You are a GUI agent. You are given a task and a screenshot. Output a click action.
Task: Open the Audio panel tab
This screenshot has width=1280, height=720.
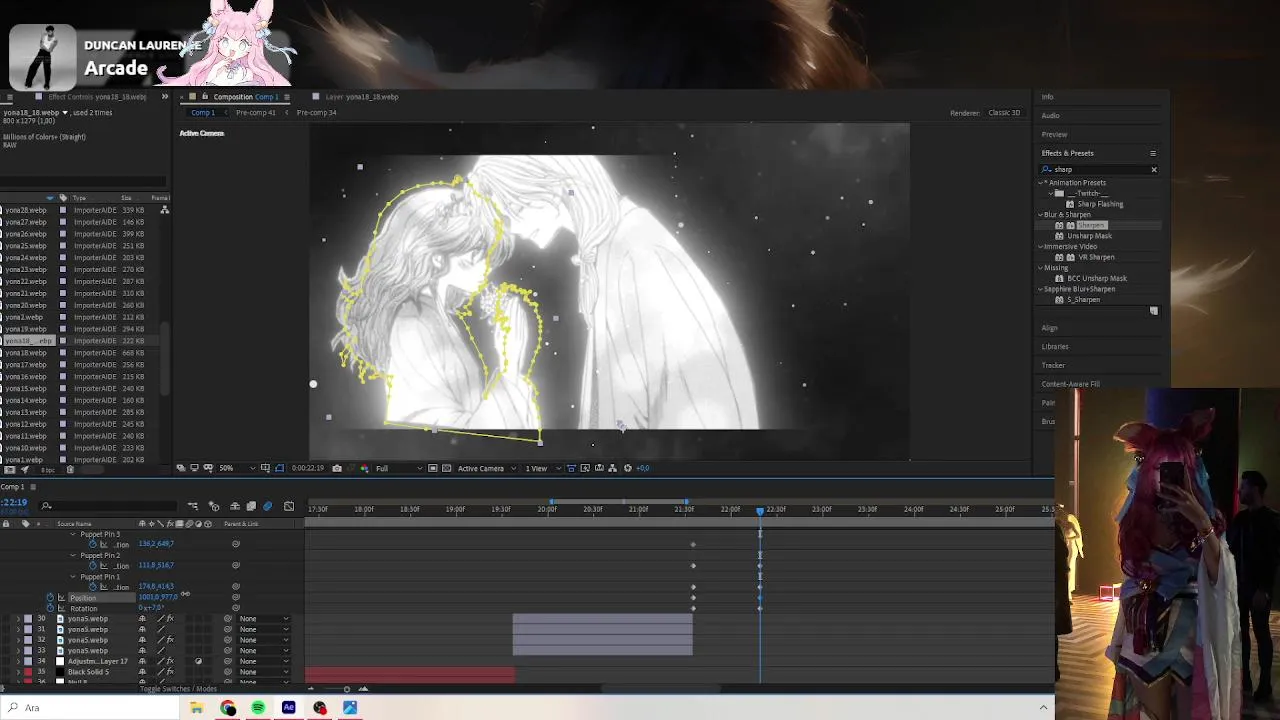(1050, 115)
